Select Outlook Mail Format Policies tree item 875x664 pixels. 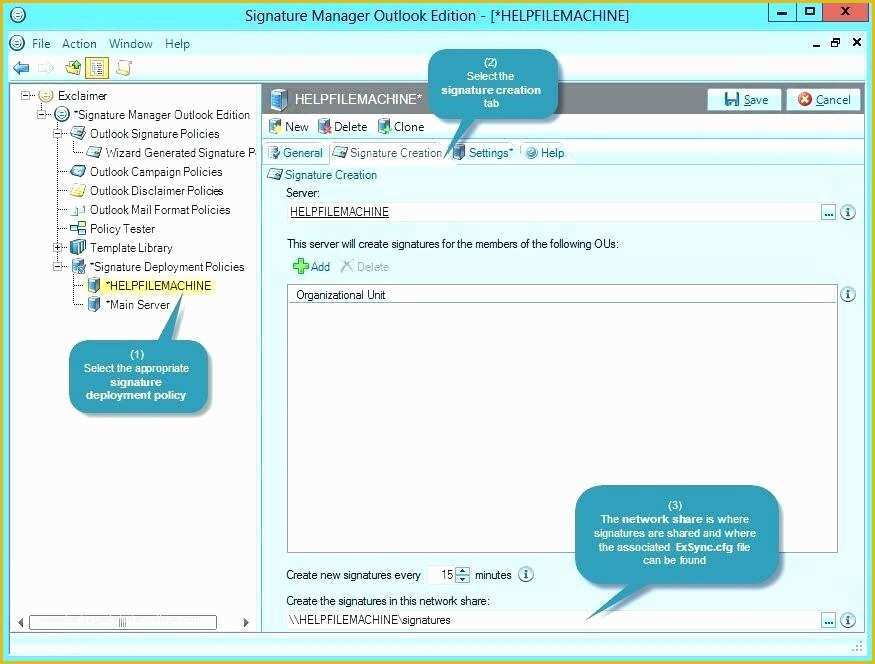tap(160, 210)
